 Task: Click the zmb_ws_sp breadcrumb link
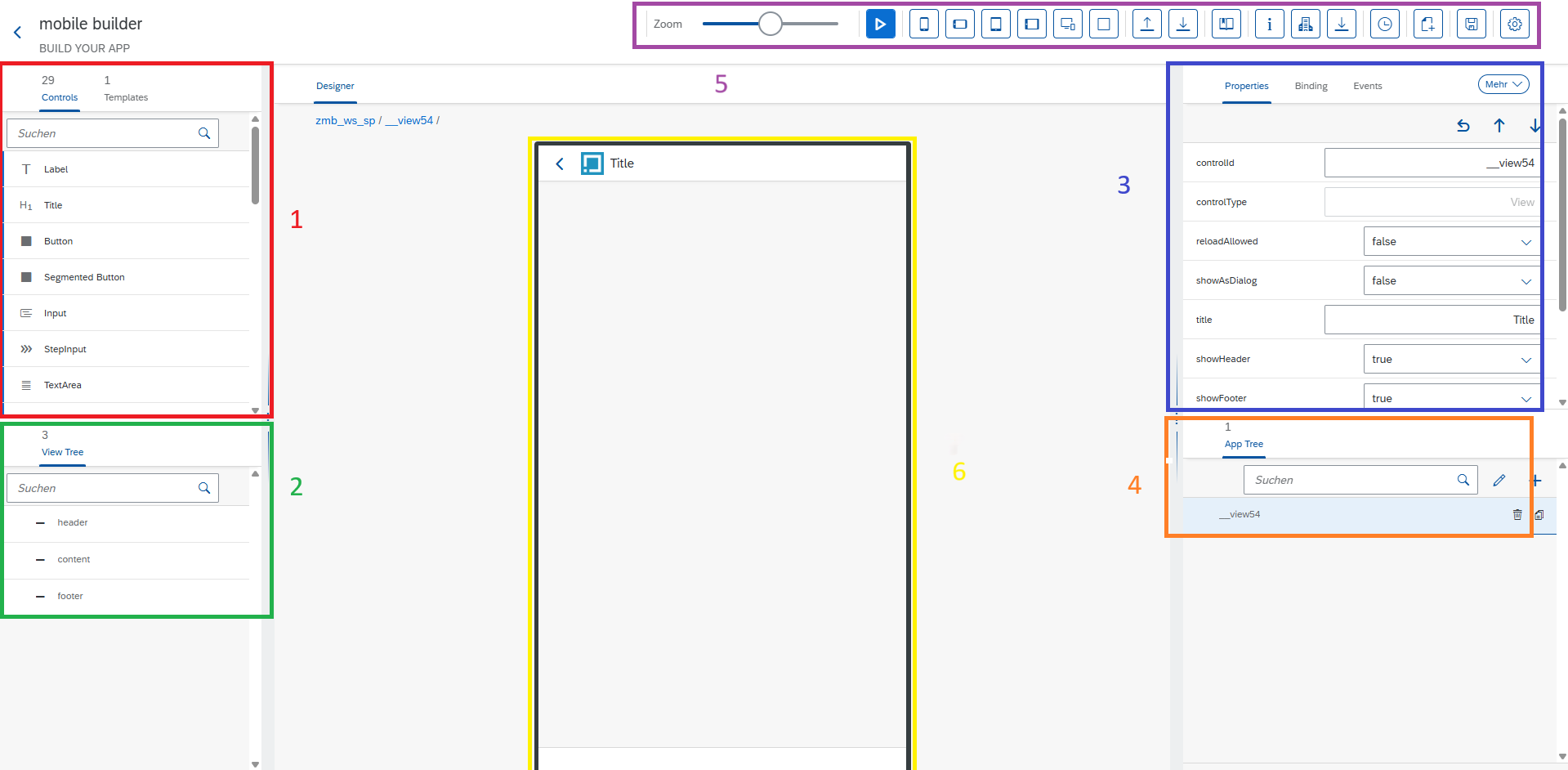point(345,121)
